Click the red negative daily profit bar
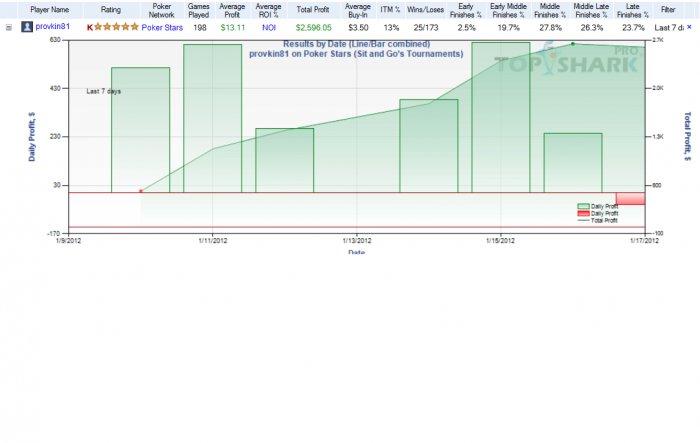The width and height of the screenshot is (700, 443). [x=630, y=199]
